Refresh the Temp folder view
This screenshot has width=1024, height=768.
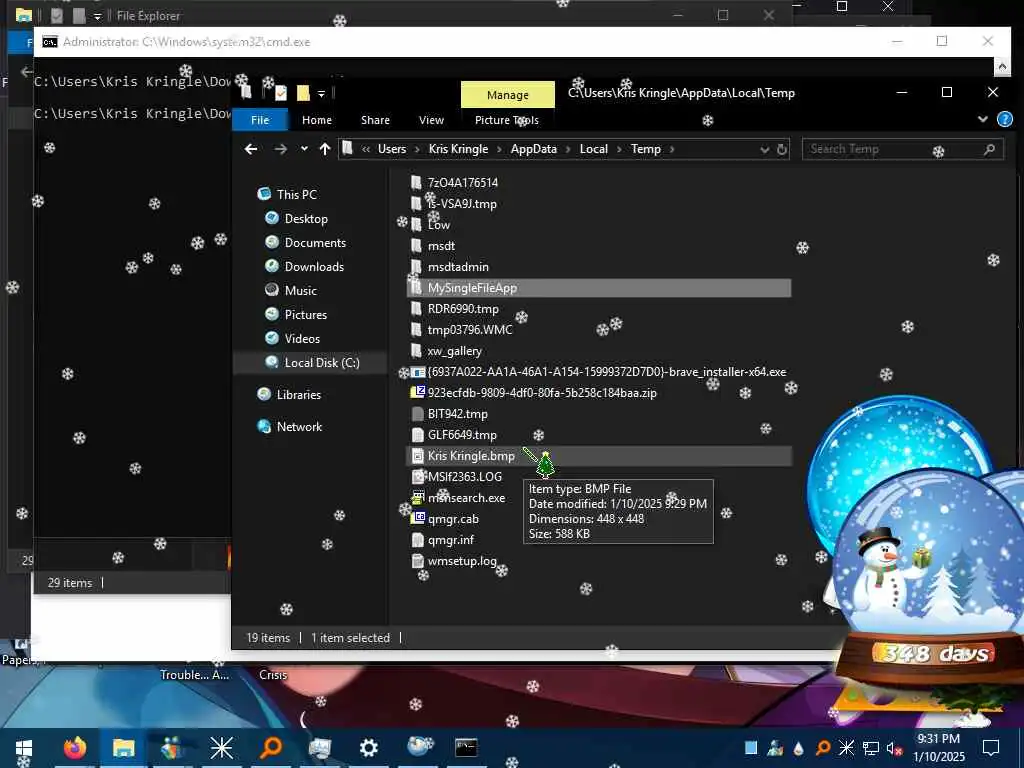(x=782, y=150)
